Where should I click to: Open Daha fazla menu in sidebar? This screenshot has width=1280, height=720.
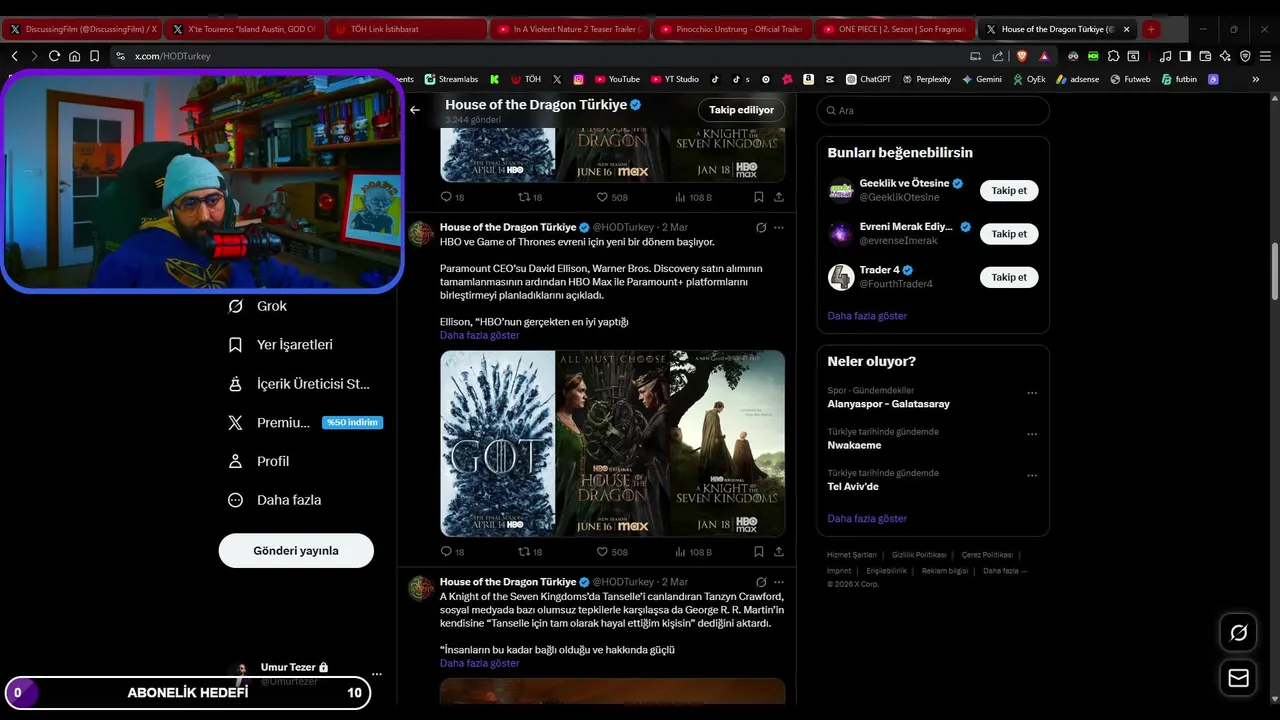tap(275, 500)
